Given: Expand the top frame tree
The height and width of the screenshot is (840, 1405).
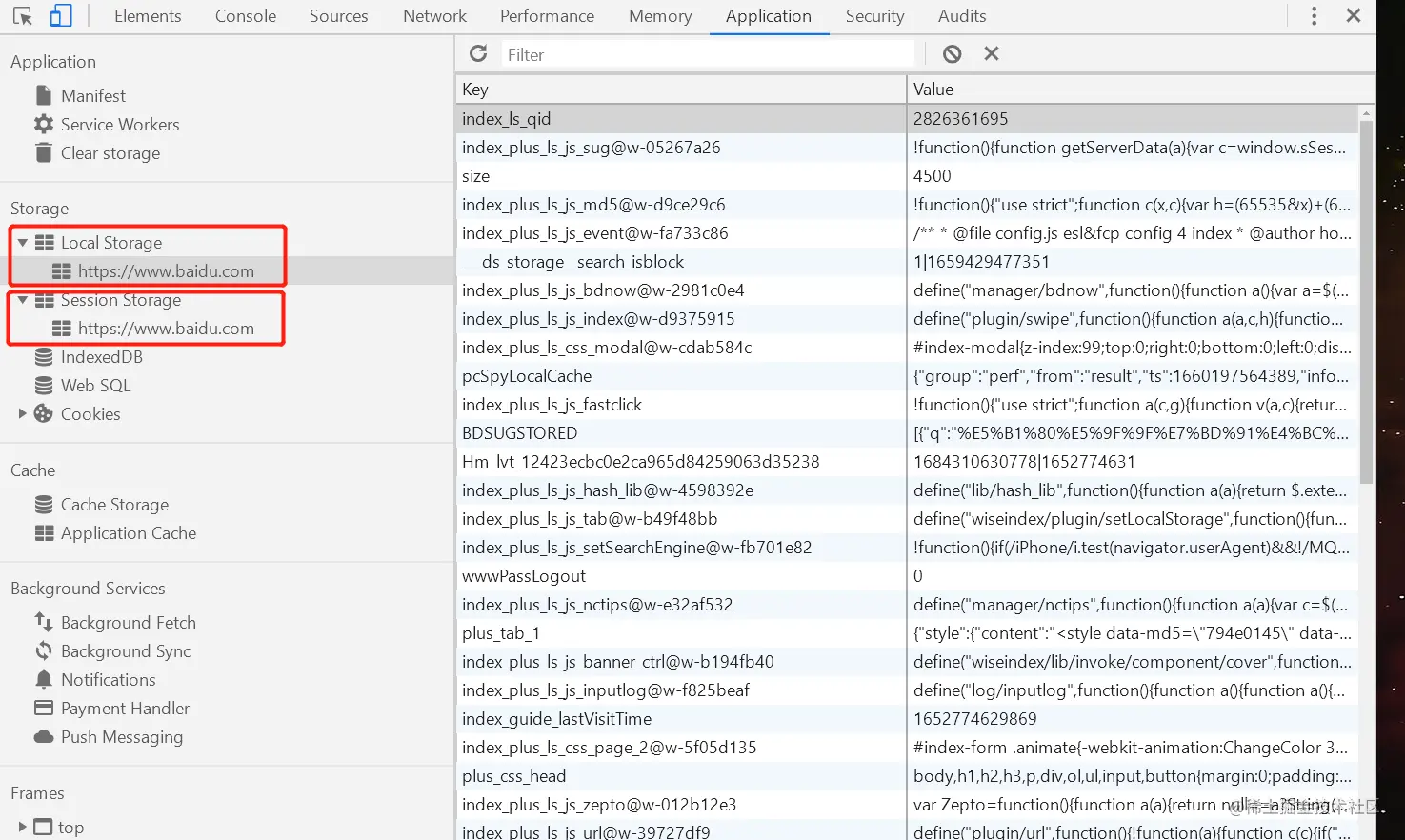Looking at the screenshot, I should point(22,827).
